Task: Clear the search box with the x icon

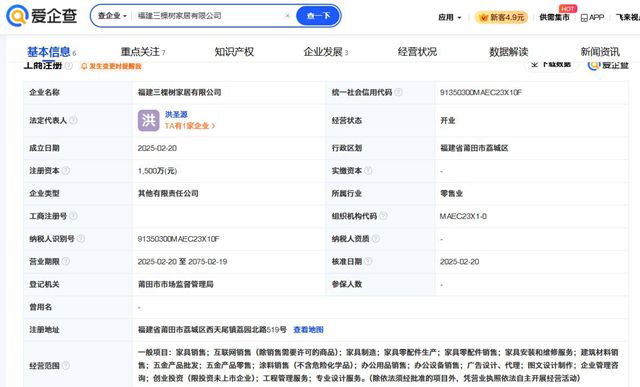Action: pyautogui.click(x=287, y=16)
